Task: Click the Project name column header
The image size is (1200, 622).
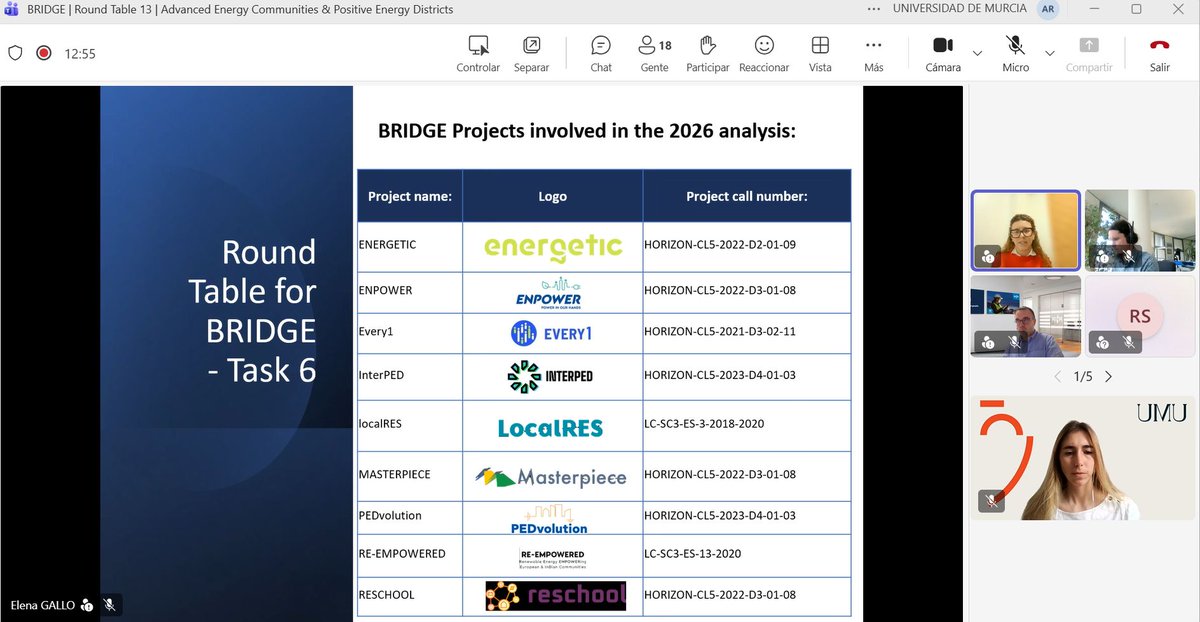Action: (x=410, y=196)
